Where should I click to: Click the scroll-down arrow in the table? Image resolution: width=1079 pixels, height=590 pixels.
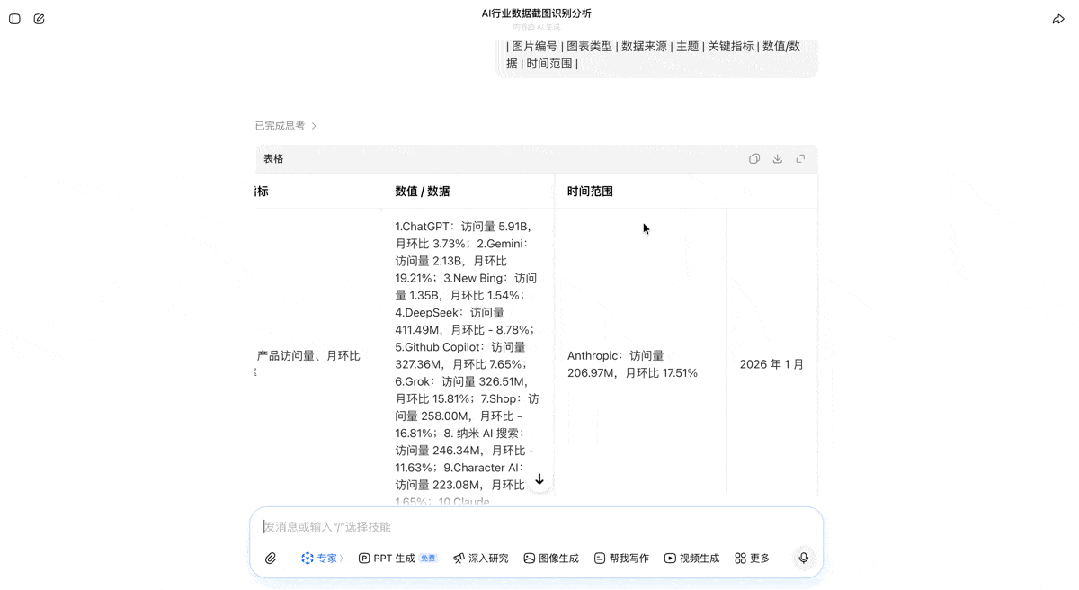pos(539,480)
